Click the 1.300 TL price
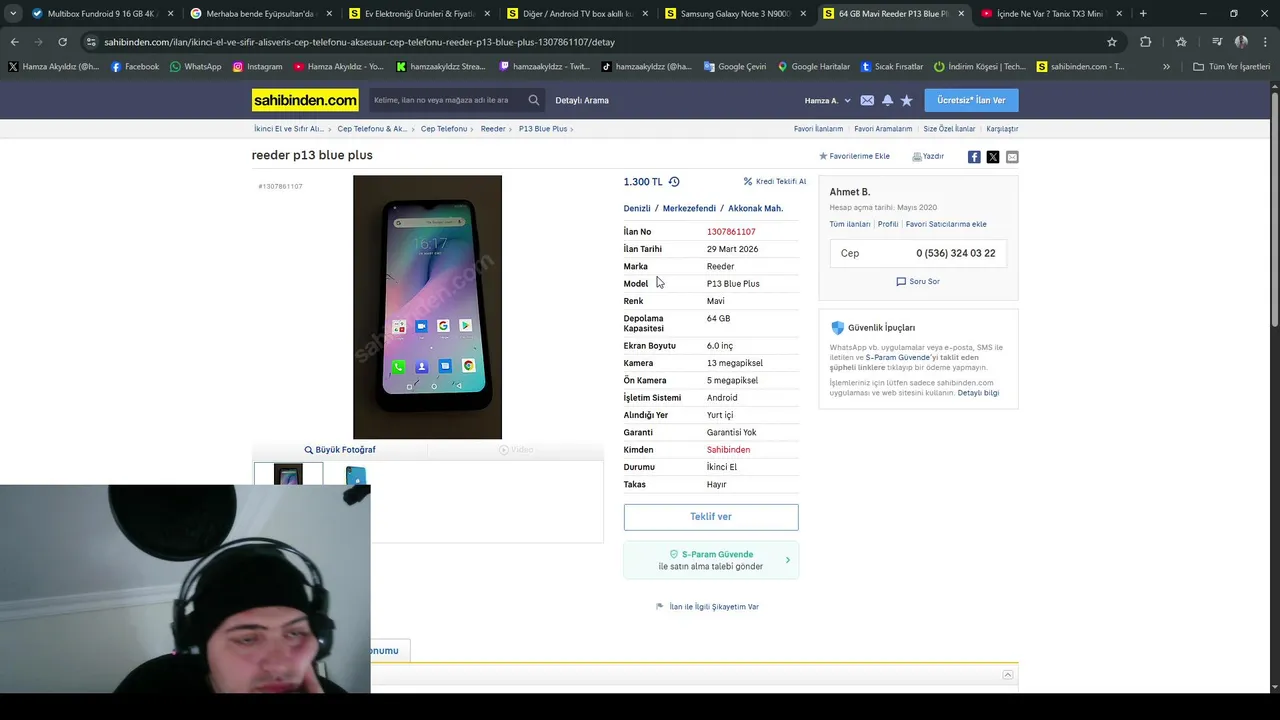Viewport: 1280px width, 720px height. [x=643, y=182]
